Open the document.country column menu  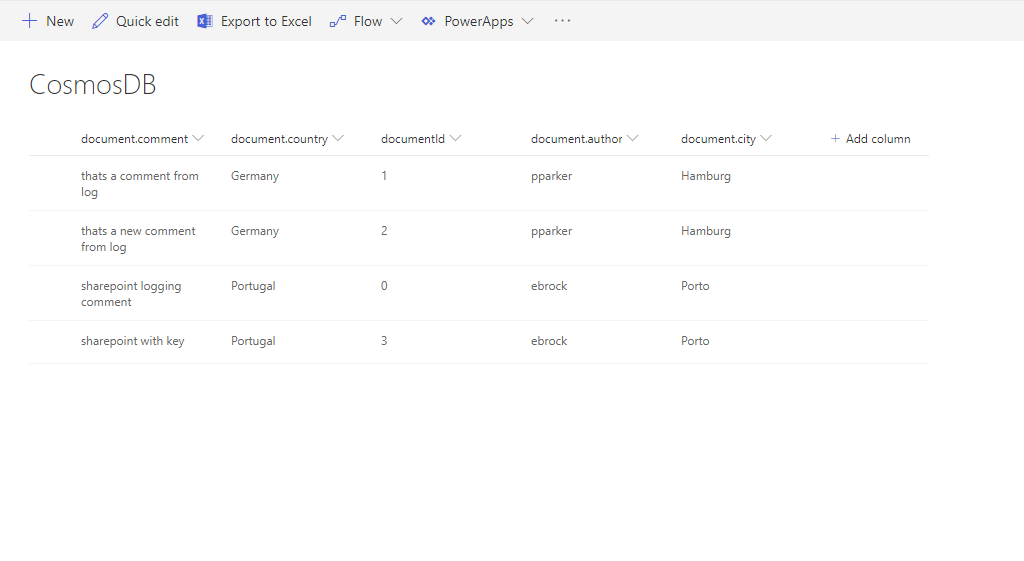click(338, 139)
